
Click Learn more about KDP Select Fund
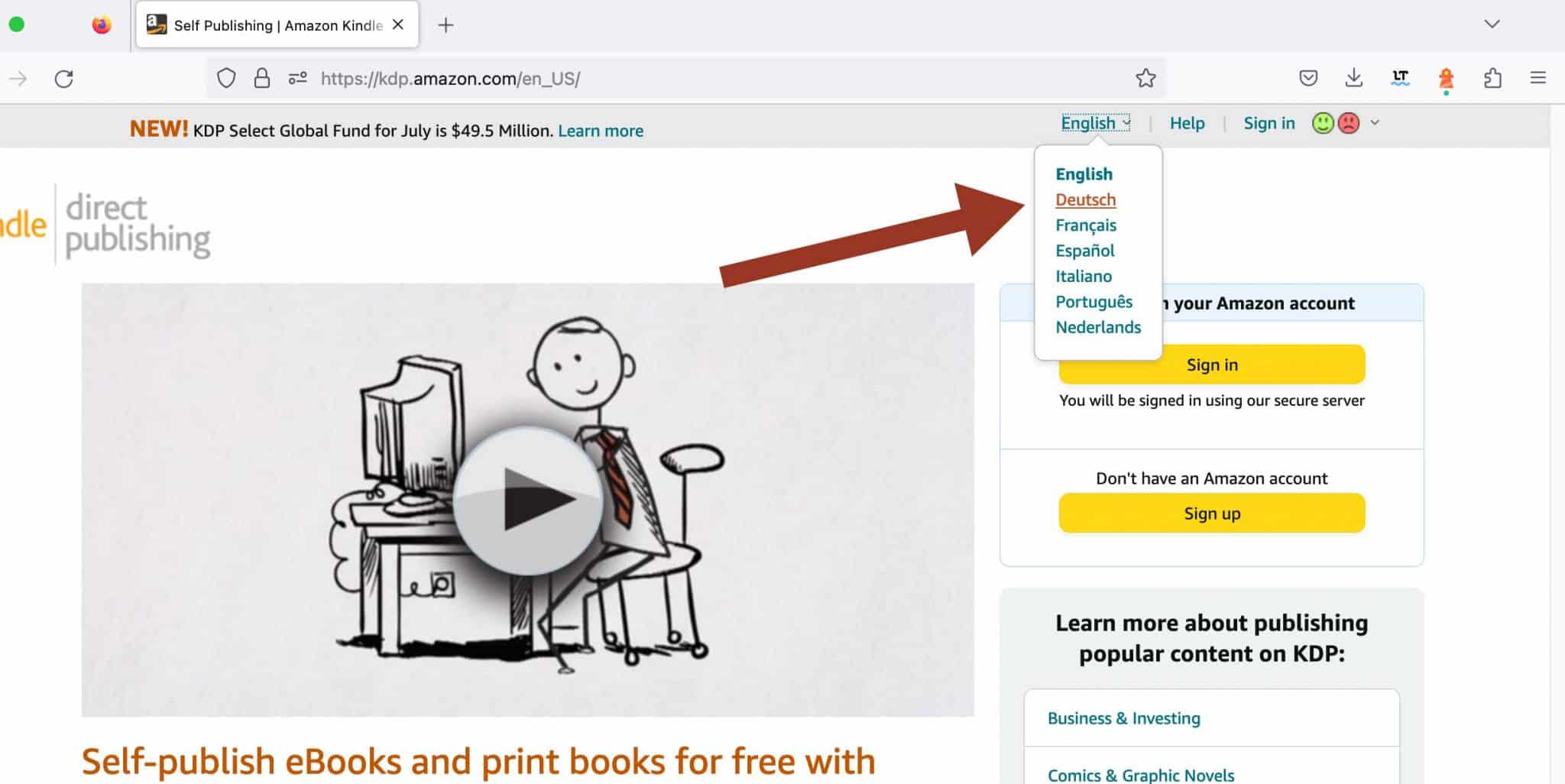coord(601,131)
